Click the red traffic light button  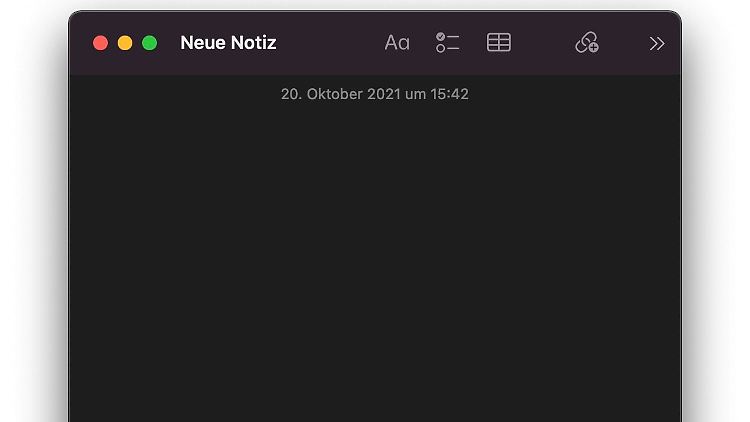[100, 43]
